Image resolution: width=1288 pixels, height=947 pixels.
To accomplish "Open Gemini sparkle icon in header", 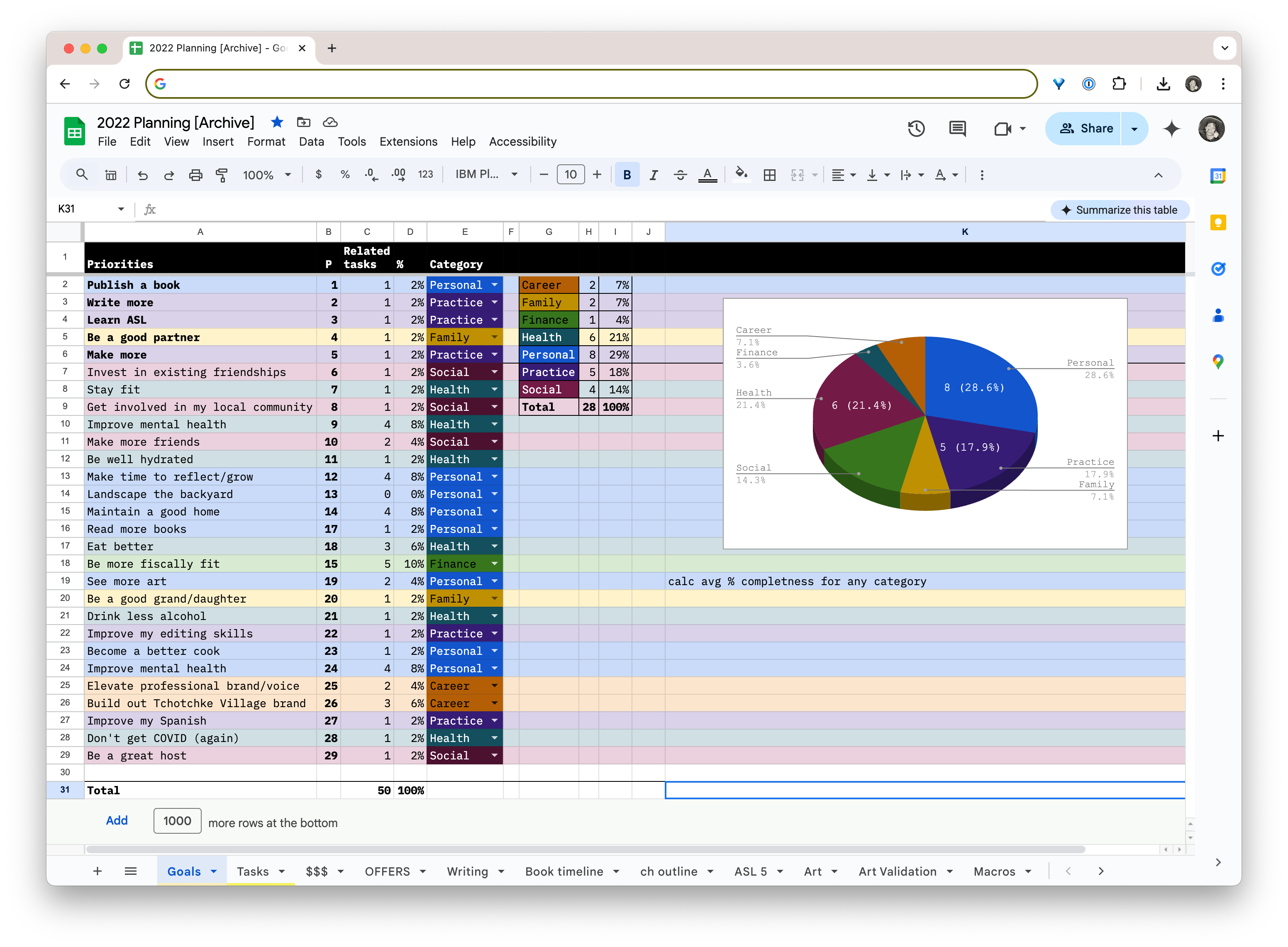I will (1172, 128).
